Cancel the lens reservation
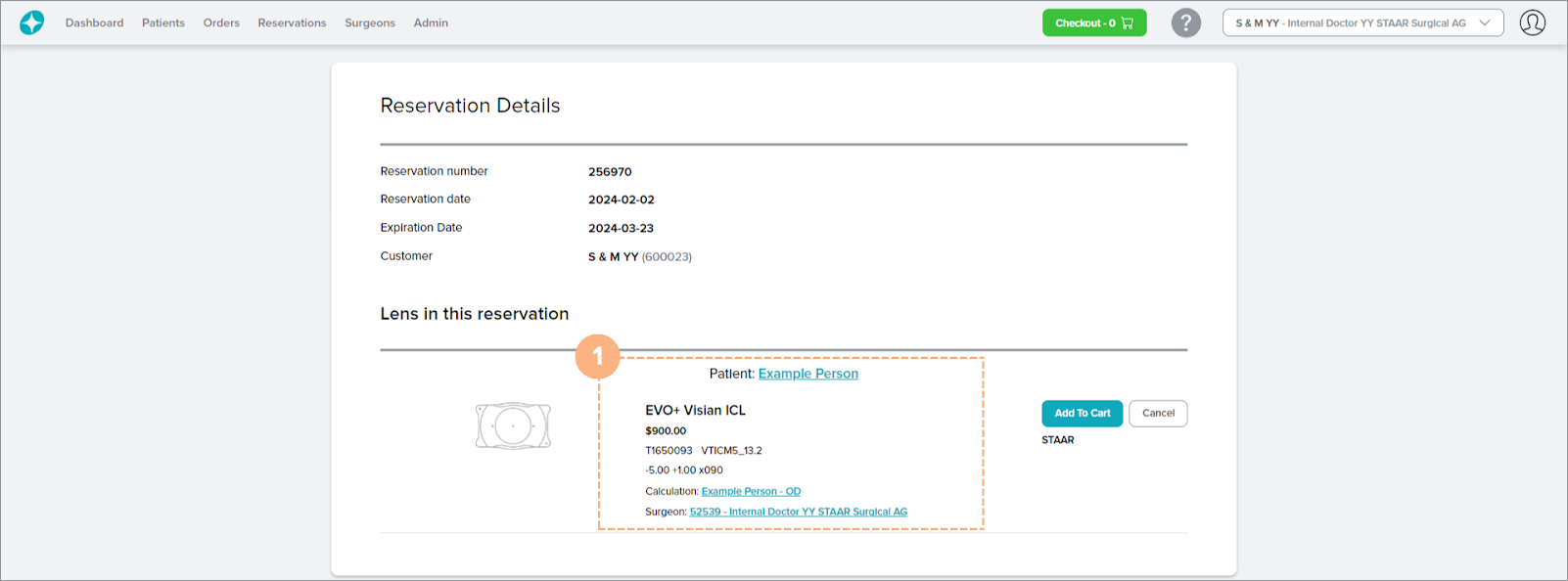Screen dimensions: 1568x581 point(1157,414)
